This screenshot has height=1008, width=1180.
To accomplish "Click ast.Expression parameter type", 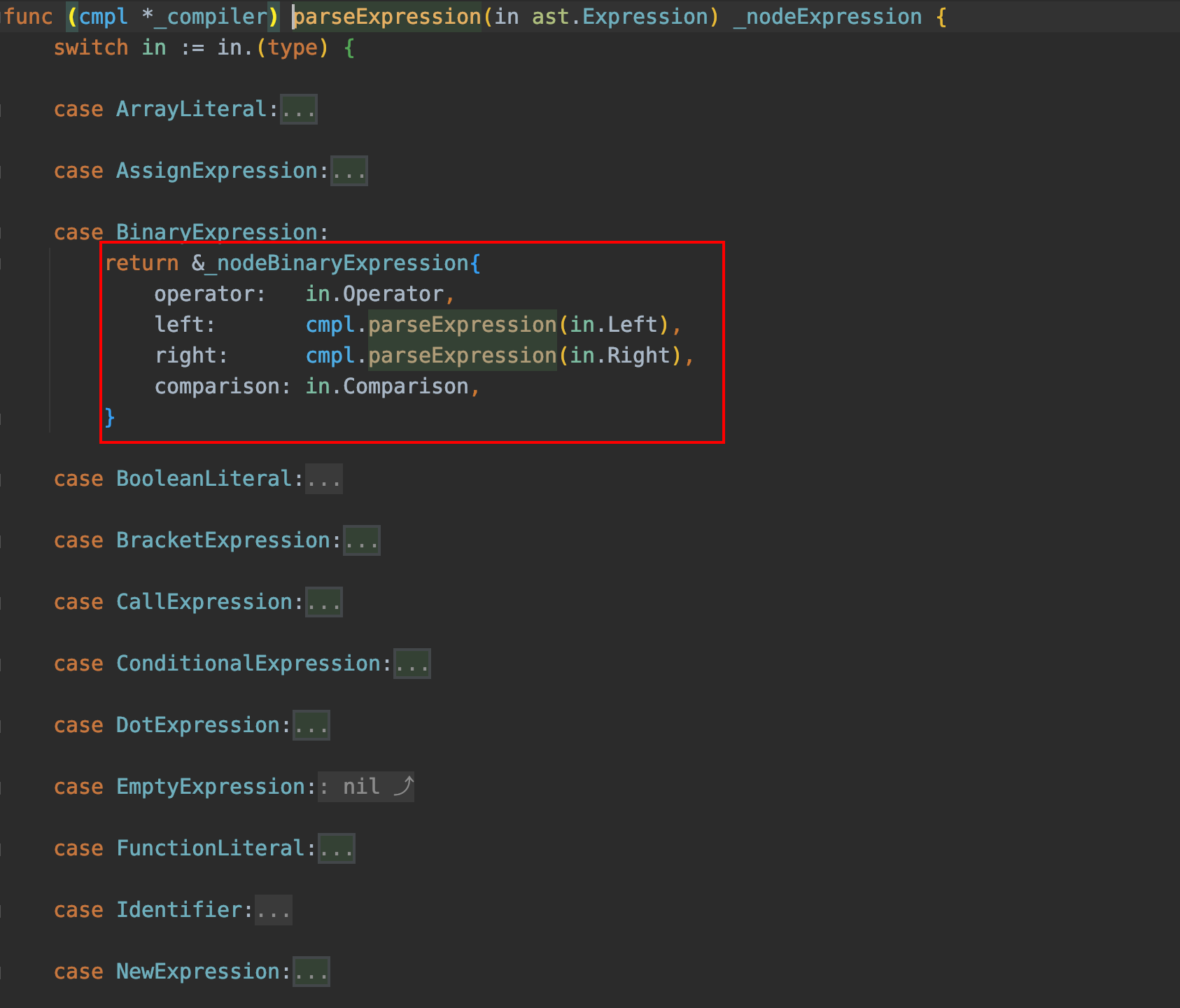I will coord(620,17).
